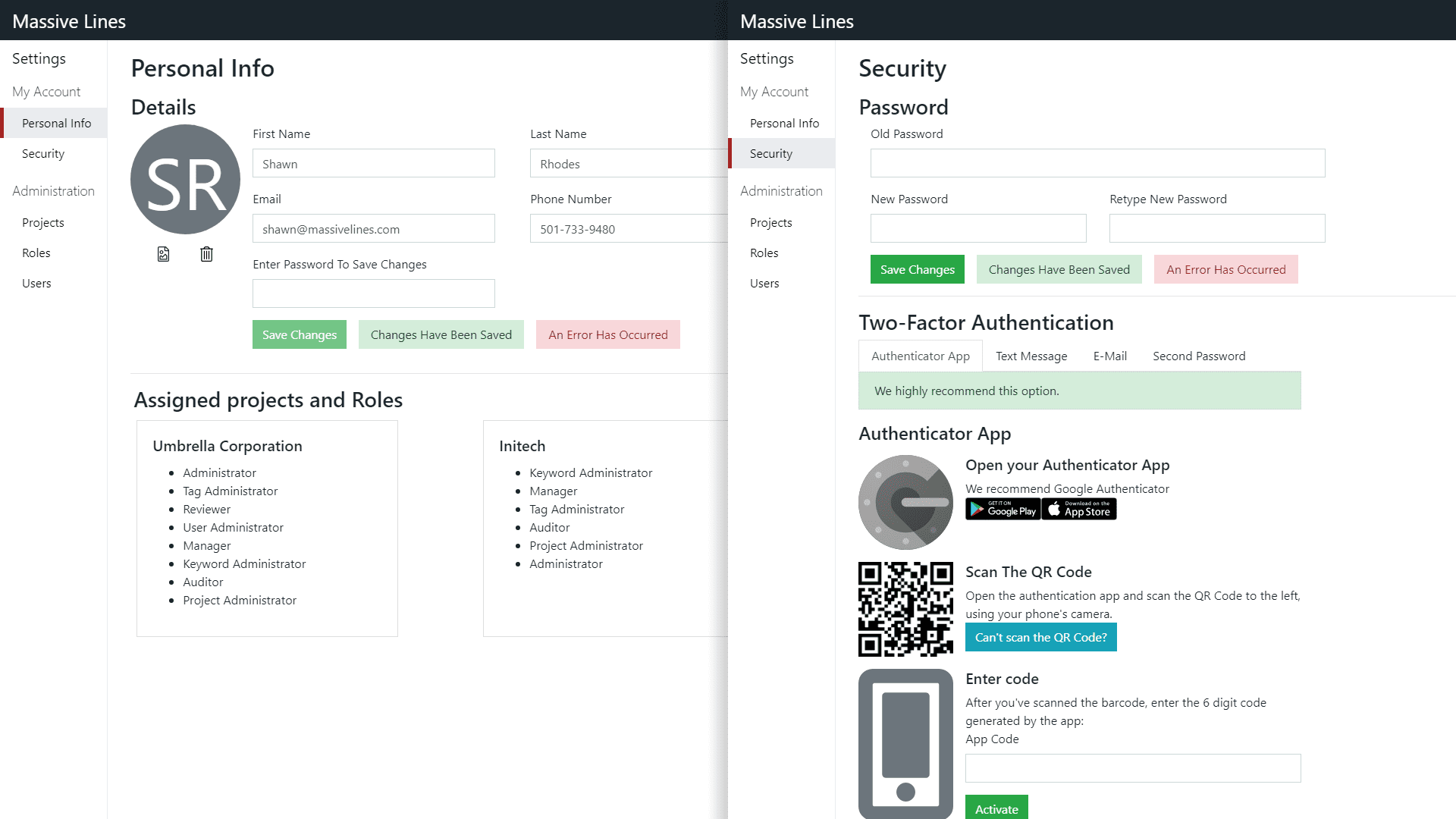Click the Google Authenticator logo
Viewport: 1456px width, 819px height.
(905, 502)
